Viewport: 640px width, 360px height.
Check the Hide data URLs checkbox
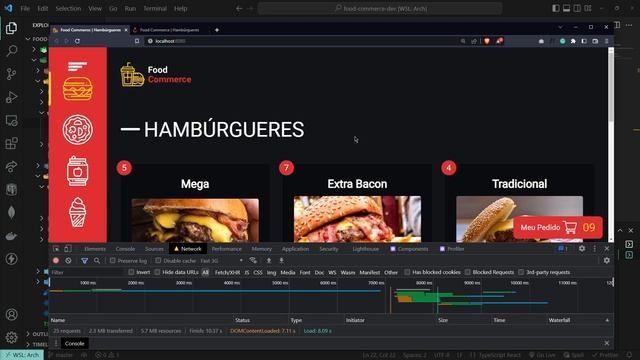157,272
